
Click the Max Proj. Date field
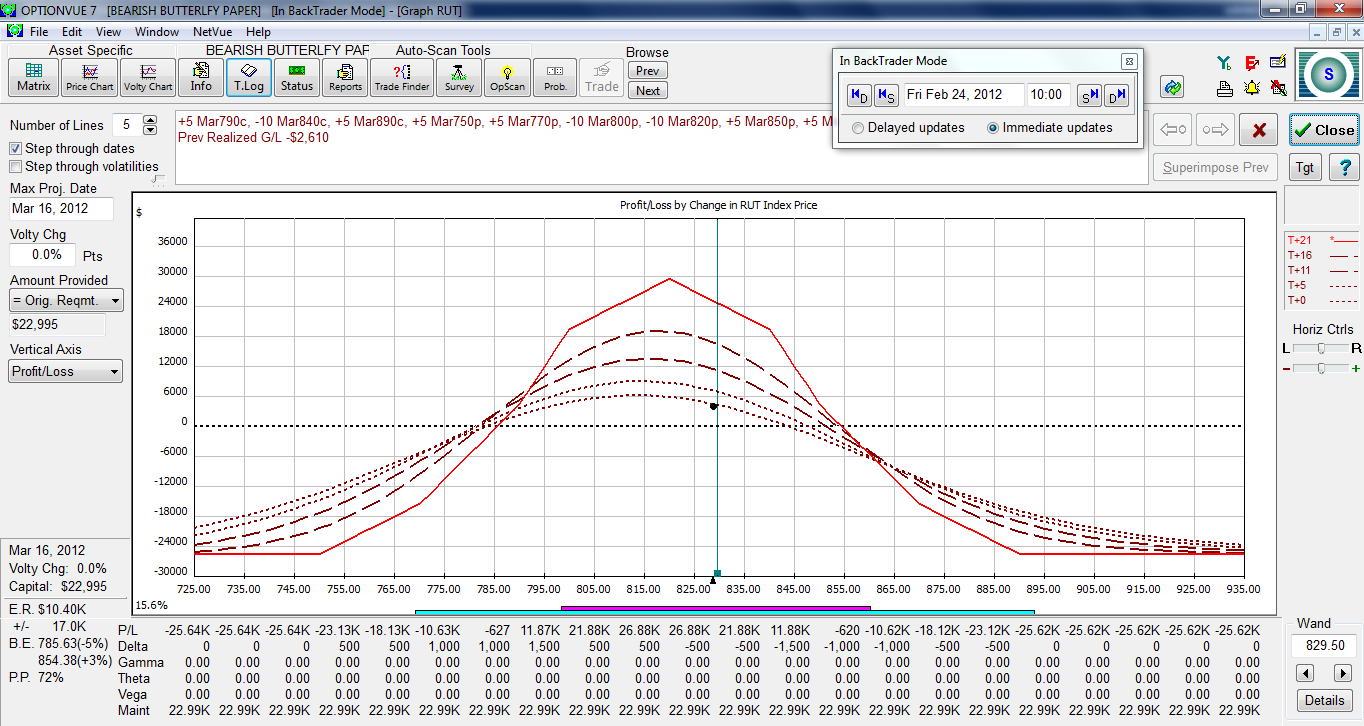(61, 209)
